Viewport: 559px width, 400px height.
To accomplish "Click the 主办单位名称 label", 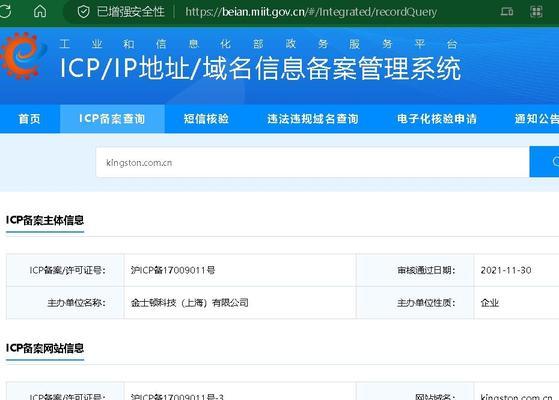I will point(76,303).
